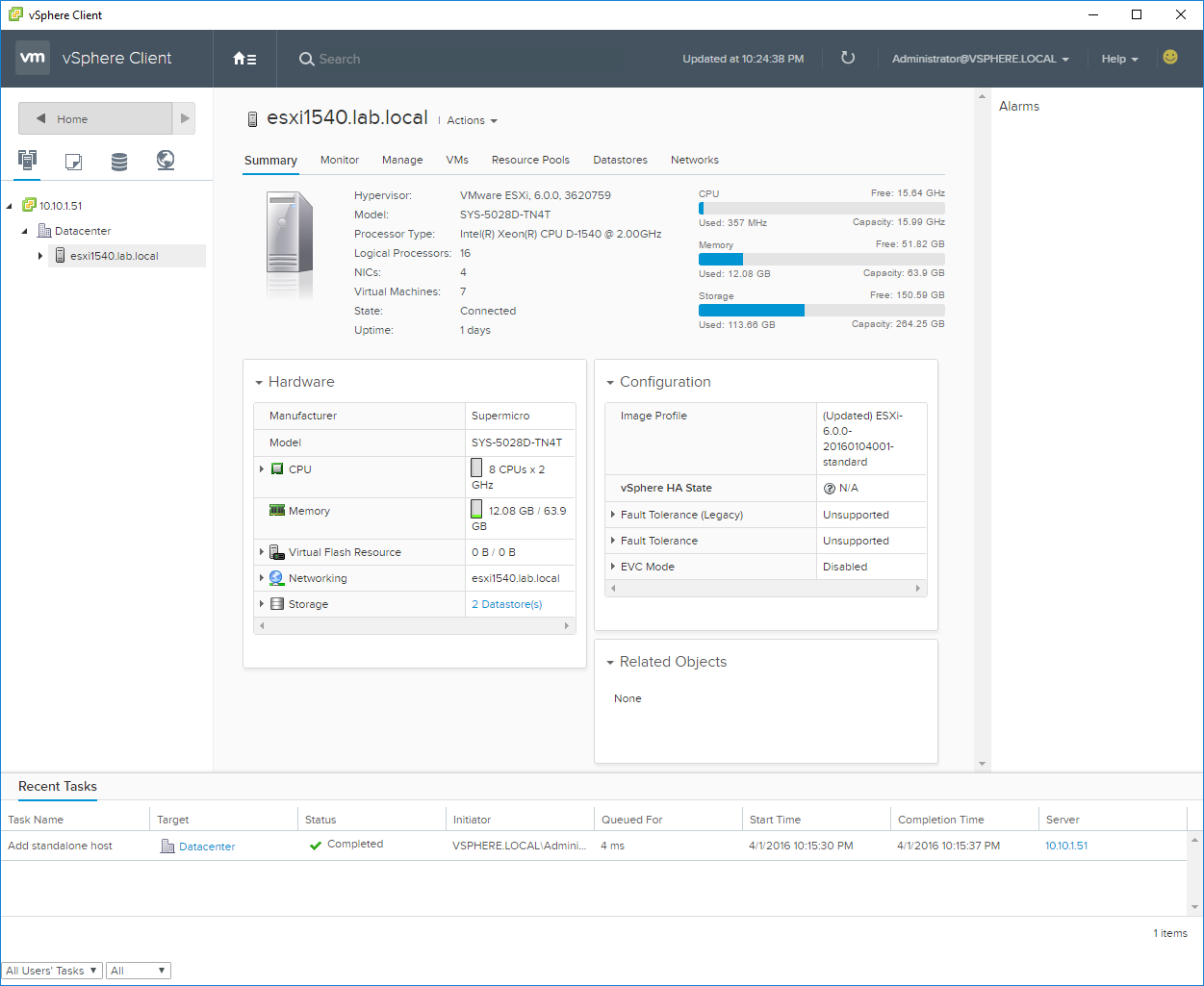Click the smiley feedback icon
This screenshot has width=1204, height=986.
(1170, 58)
